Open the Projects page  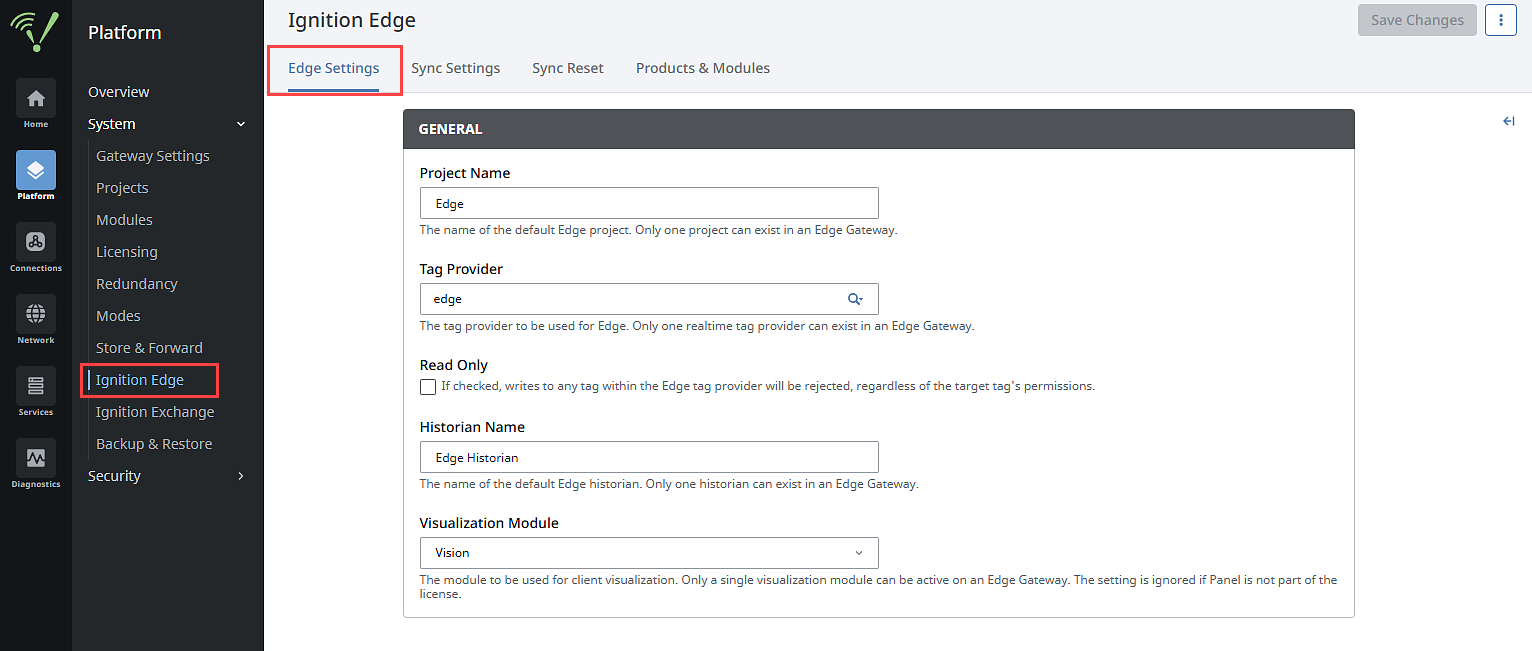pyautogui.click(x=122, y=188)
